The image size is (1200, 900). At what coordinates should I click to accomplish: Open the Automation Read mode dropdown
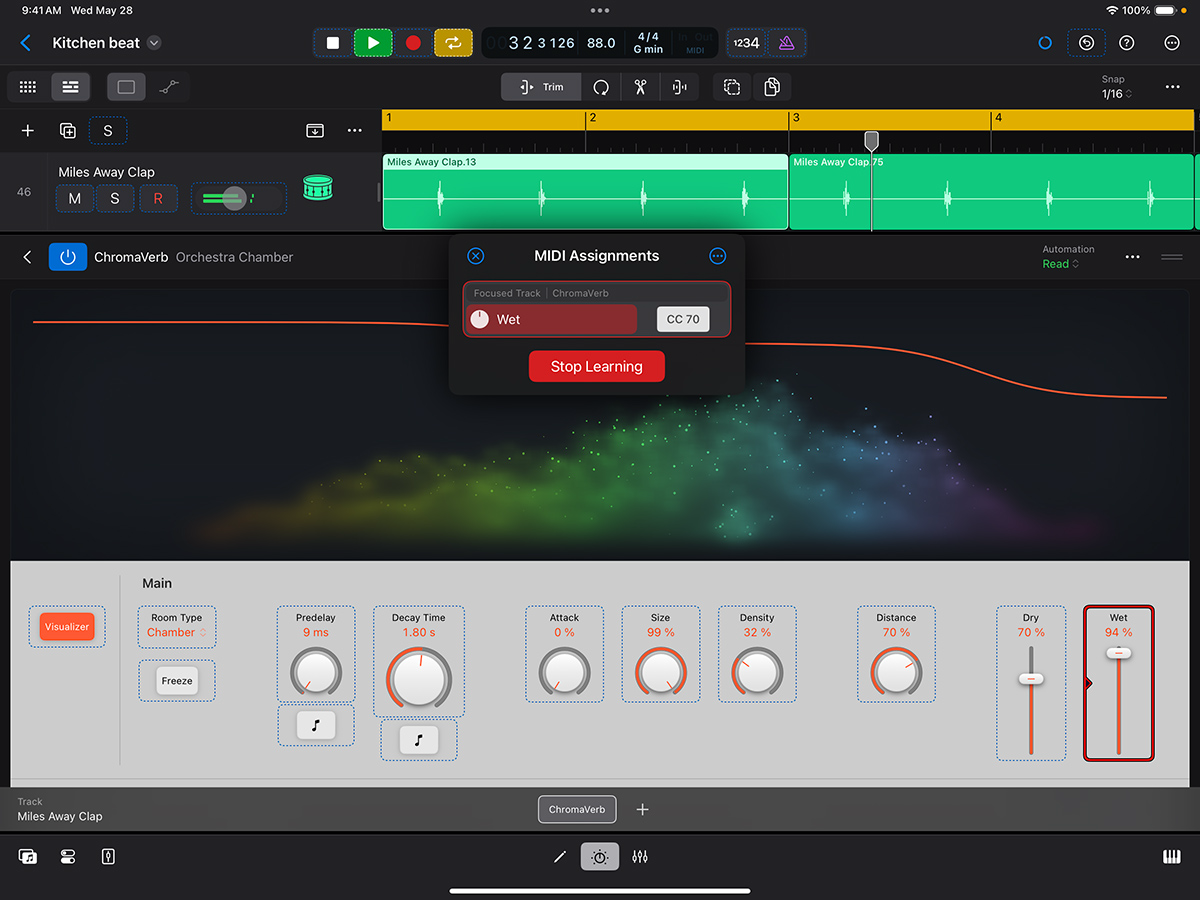coord(1062,264)
